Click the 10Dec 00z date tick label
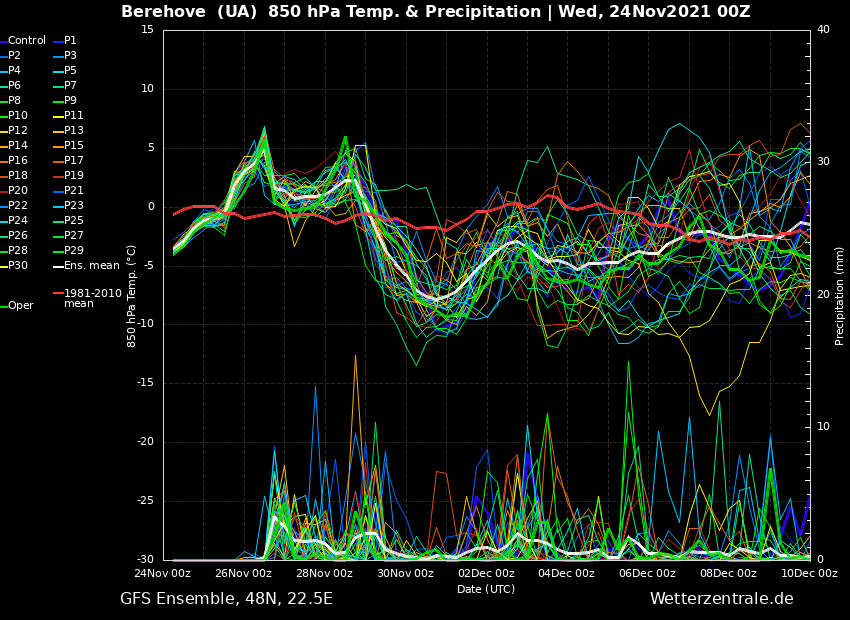850x620 pixels. tap(809, 574)
